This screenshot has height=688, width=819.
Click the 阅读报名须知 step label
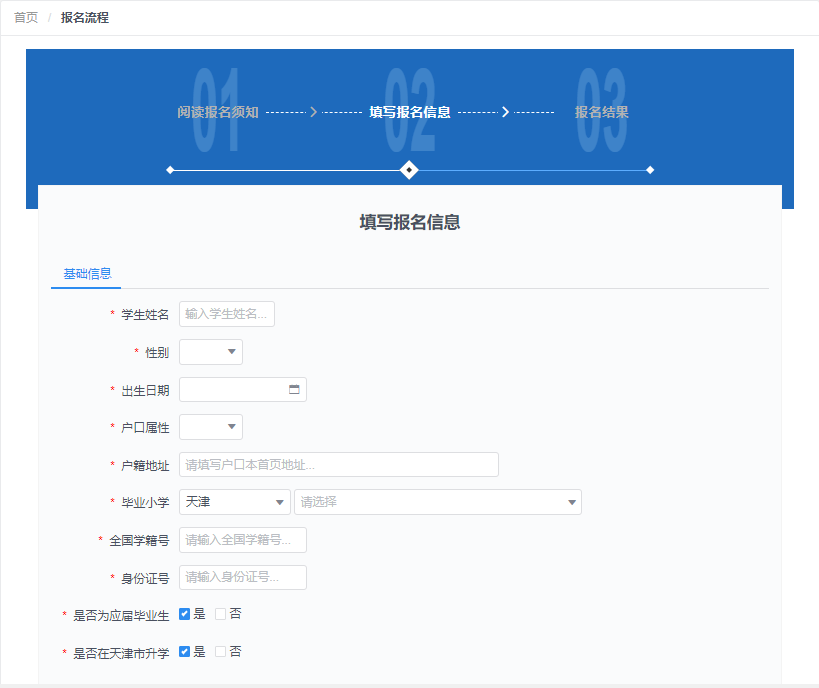click(x=218, y=112)
